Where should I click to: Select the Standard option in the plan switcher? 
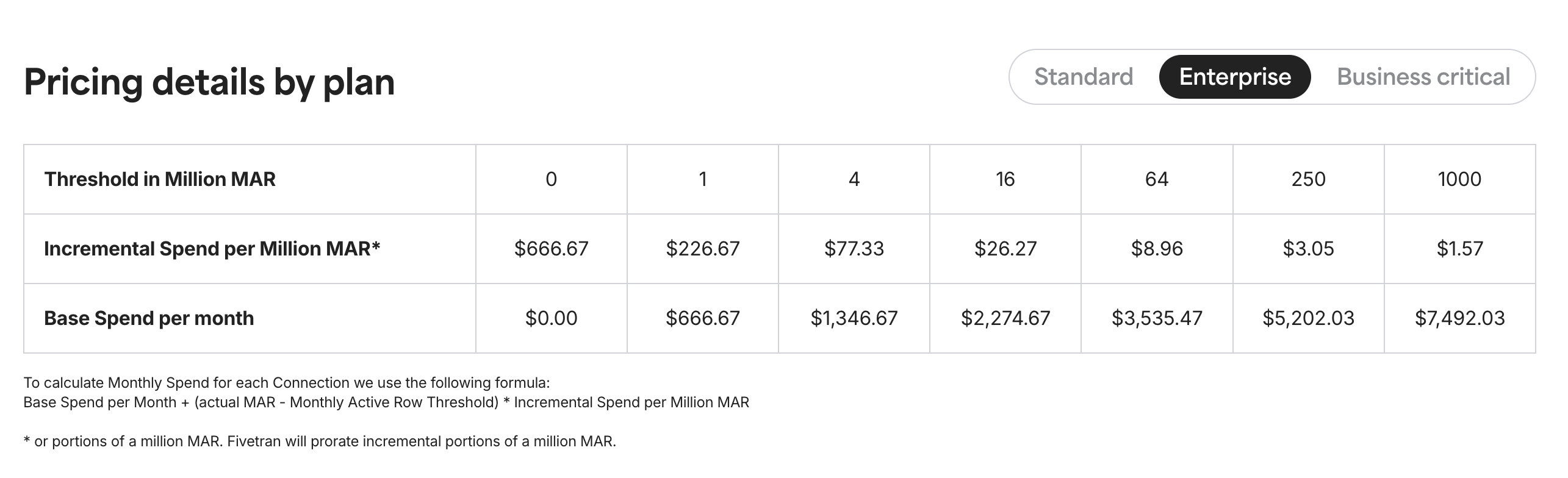coord(1084,77)
